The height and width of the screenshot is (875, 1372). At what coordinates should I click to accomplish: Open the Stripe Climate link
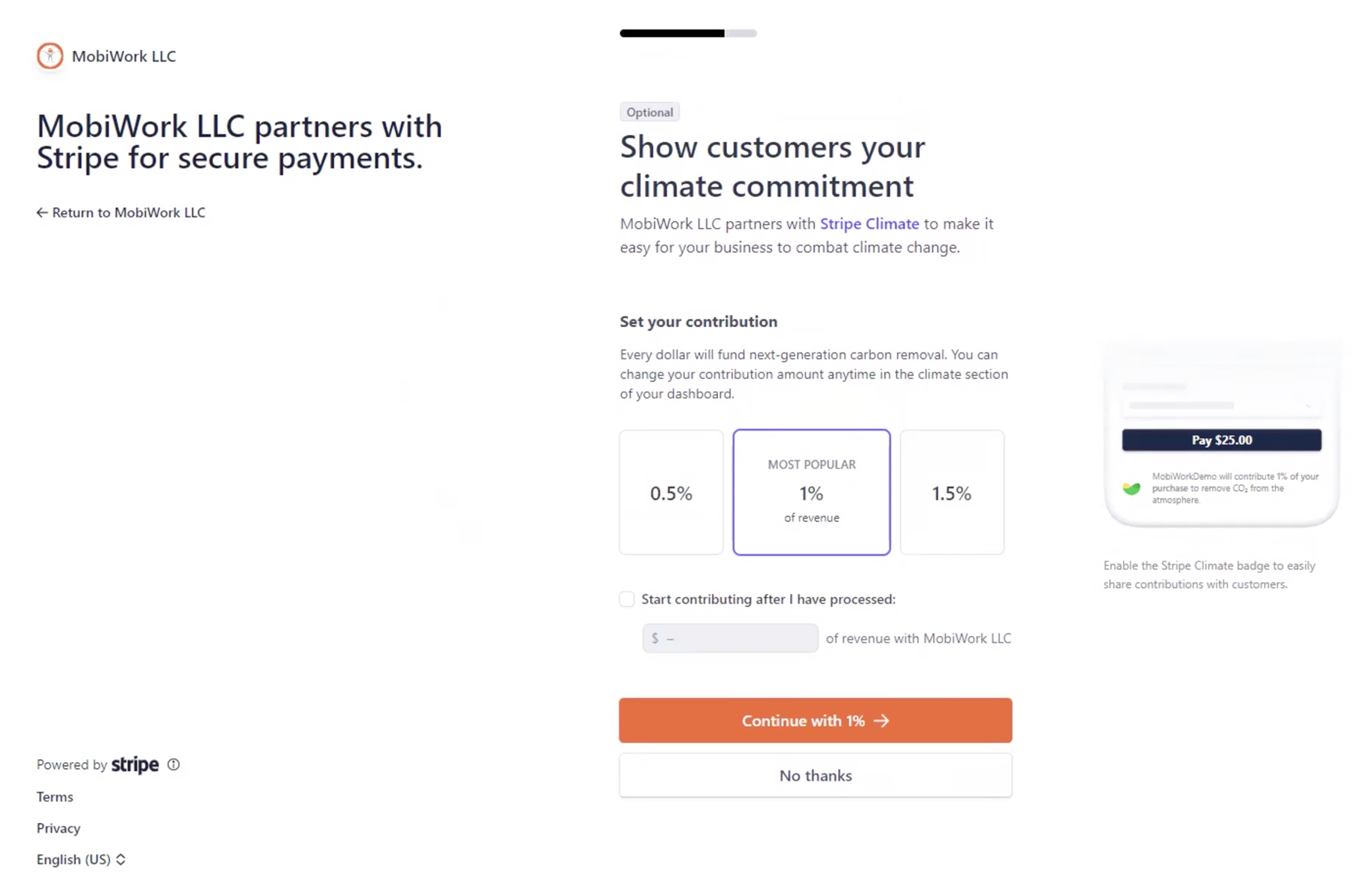tap(869, 224)
